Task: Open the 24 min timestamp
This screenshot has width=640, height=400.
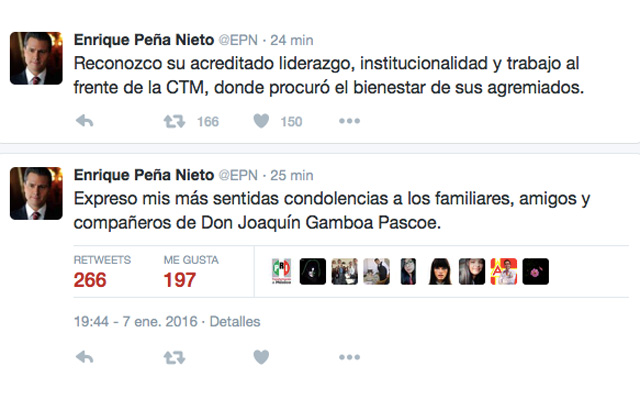Action: click(291, 40)
